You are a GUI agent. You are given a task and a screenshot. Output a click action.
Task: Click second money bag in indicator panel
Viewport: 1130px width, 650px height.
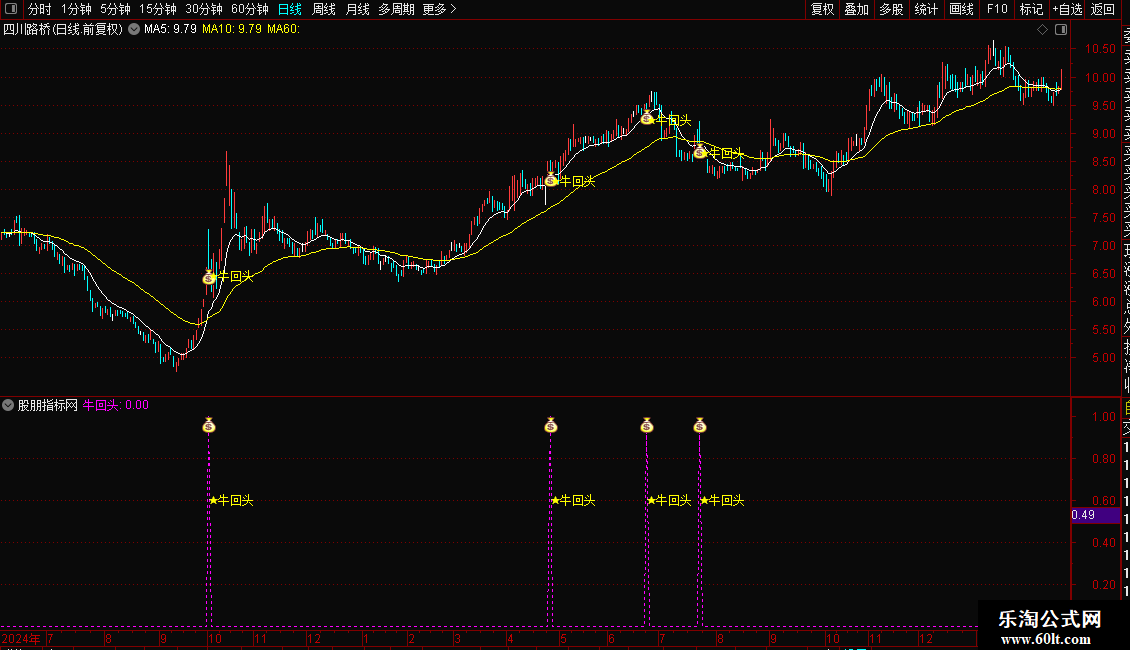pos(551,425)
